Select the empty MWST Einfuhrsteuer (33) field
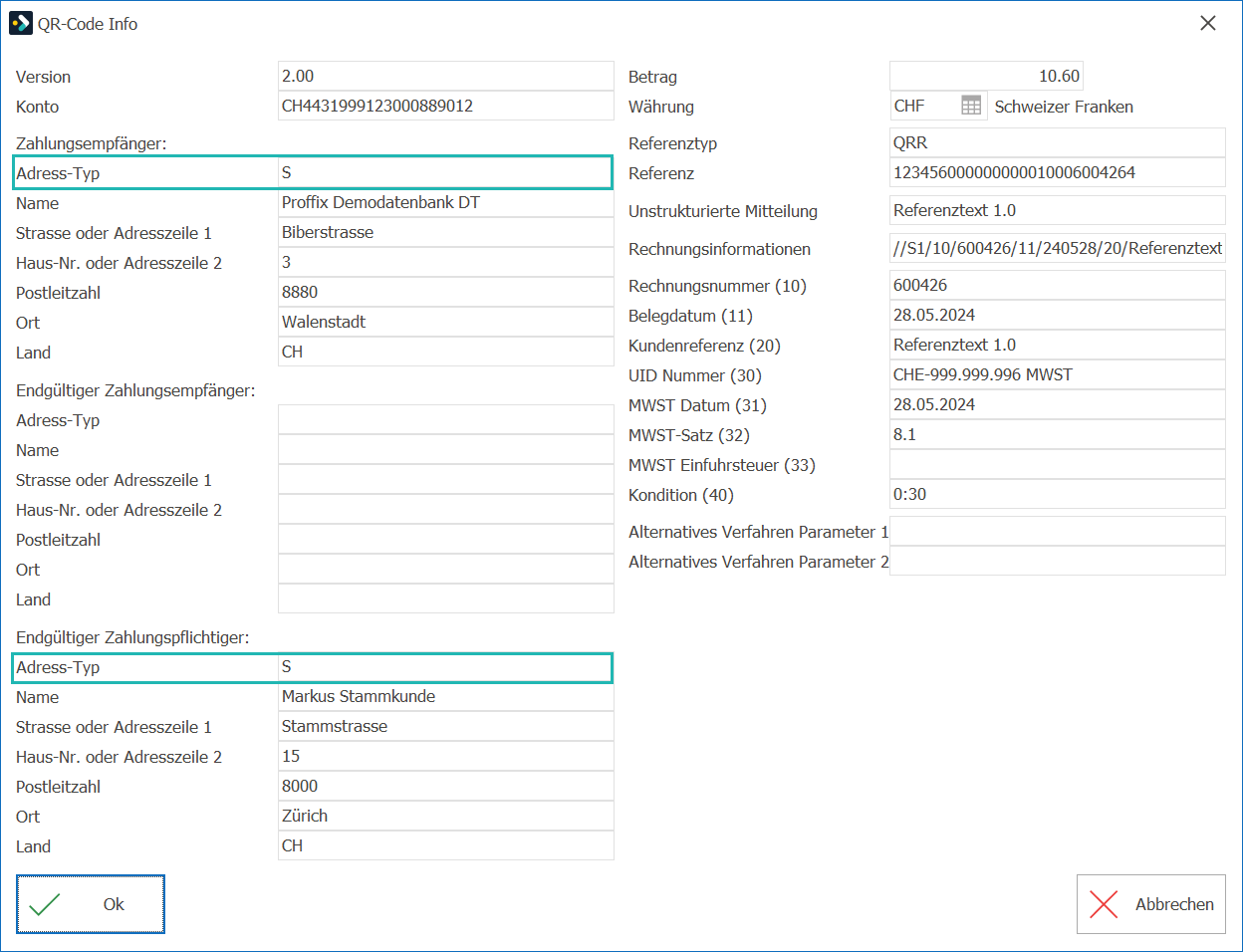1243x952 pixels. point(1058,464)
